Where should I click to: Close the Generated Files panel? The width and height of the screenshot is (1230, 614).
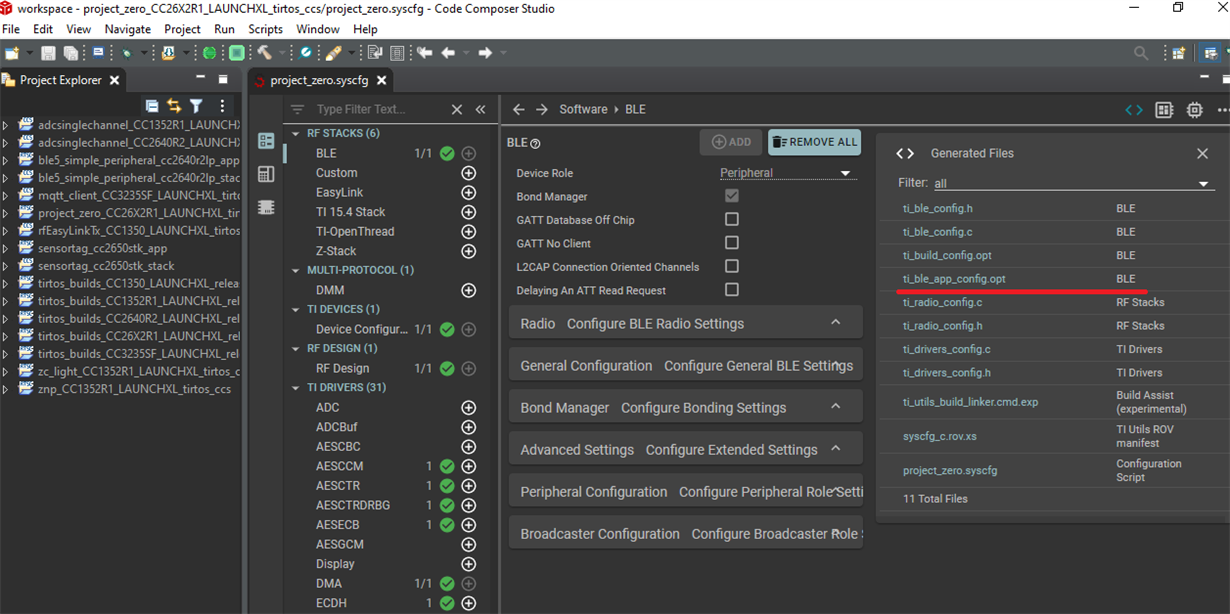1202,153
